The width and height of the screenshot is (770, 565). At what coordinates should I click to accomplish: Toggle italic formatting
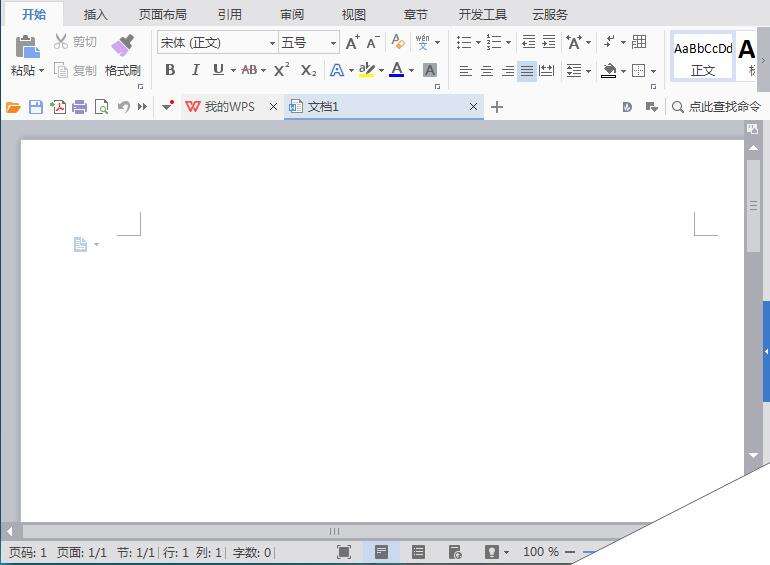195,70
